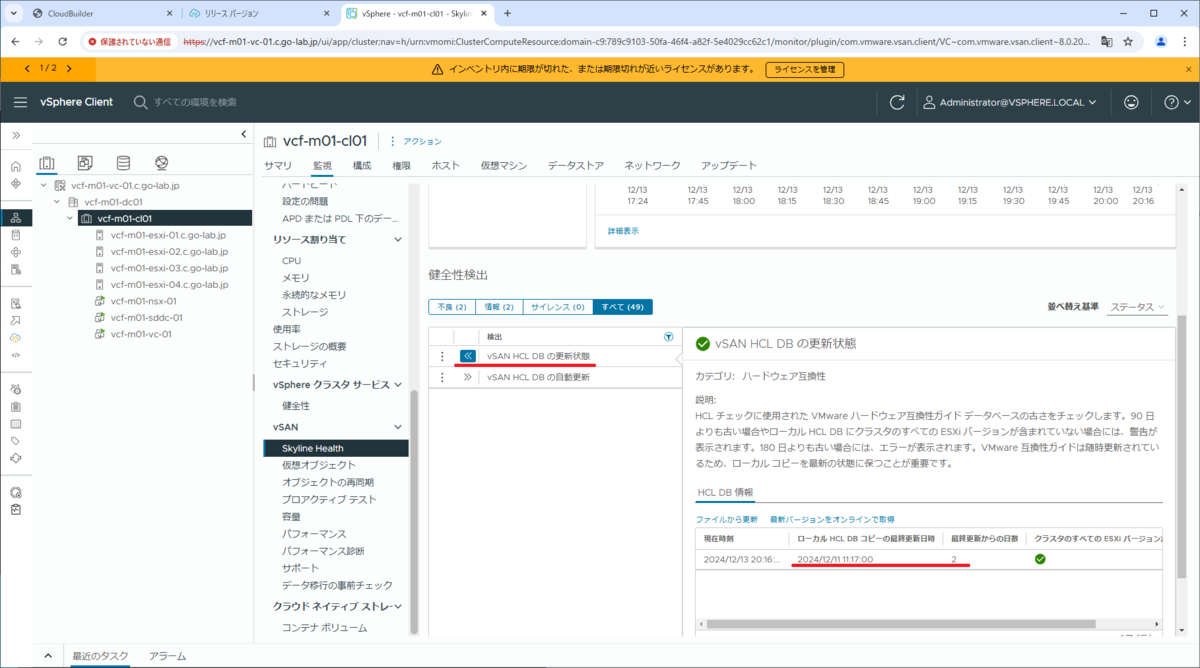The width and height of the screenshot is (1200, 668).
Task: Go to next banner message arrow
Action: pyautogui.click(x=71, y=69)
